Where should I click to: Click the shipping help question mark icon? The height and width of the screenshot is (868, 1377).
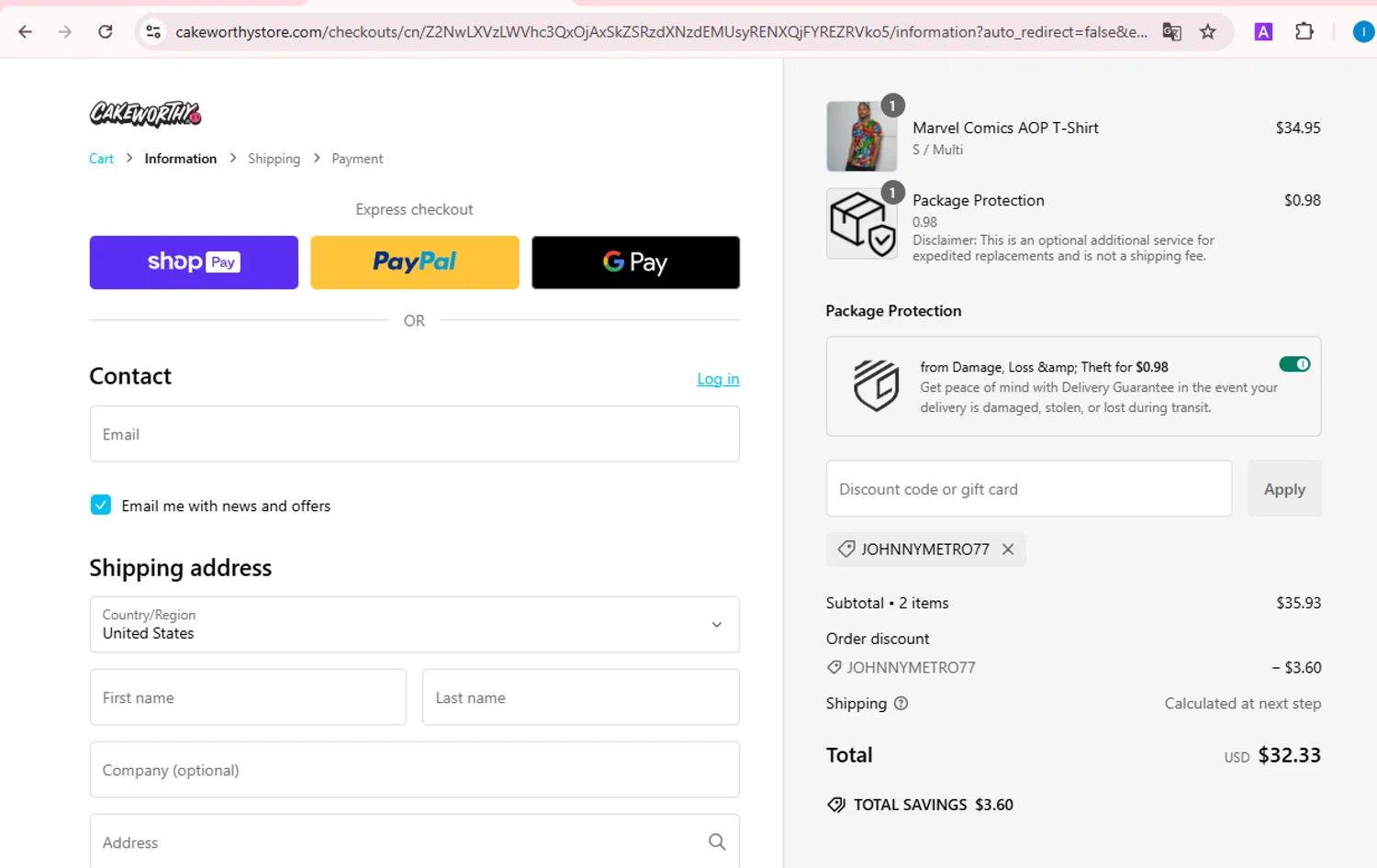[x=901, y=704]
